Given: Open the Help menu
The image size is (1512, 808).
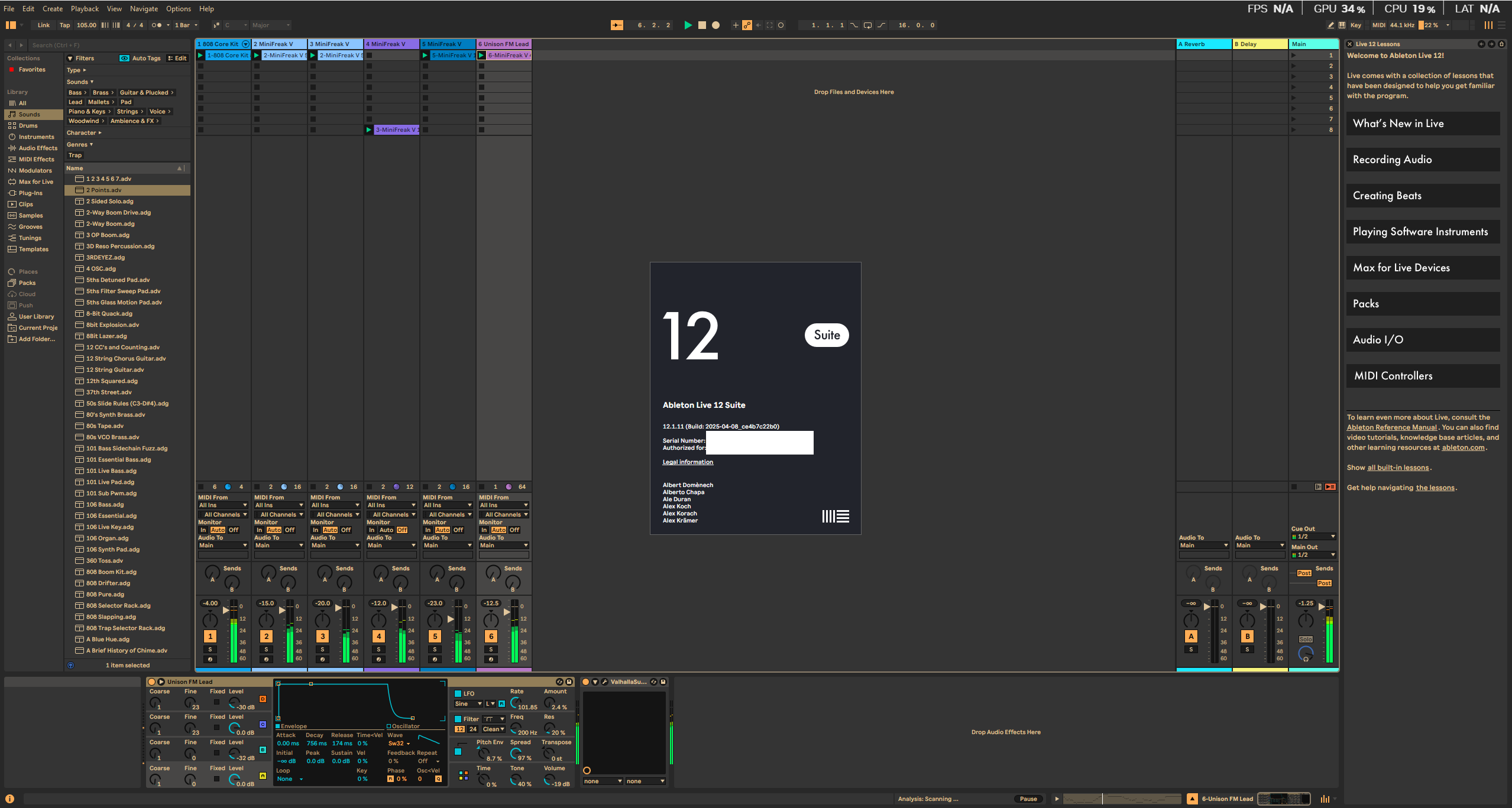Looking at the screenshot, I should [x=206, y=9].
